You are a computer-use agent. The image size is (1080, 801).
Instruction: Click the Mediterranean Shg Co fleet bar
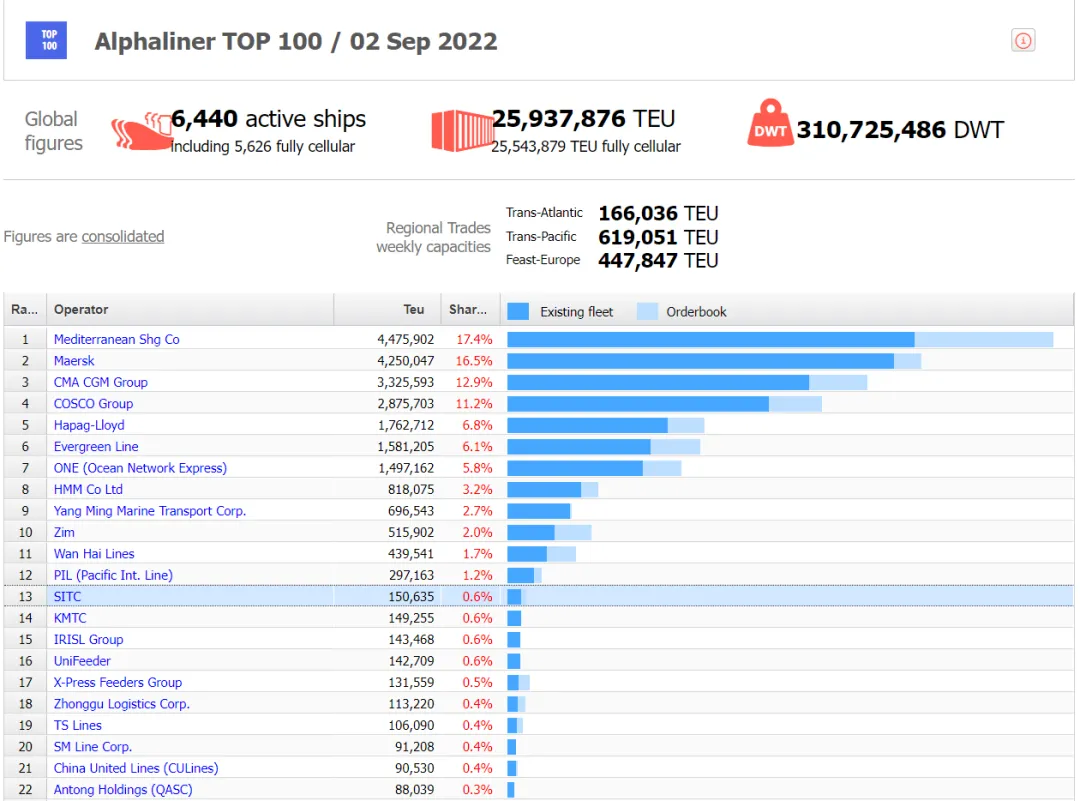pyautogui.click(x=780, y=339)
